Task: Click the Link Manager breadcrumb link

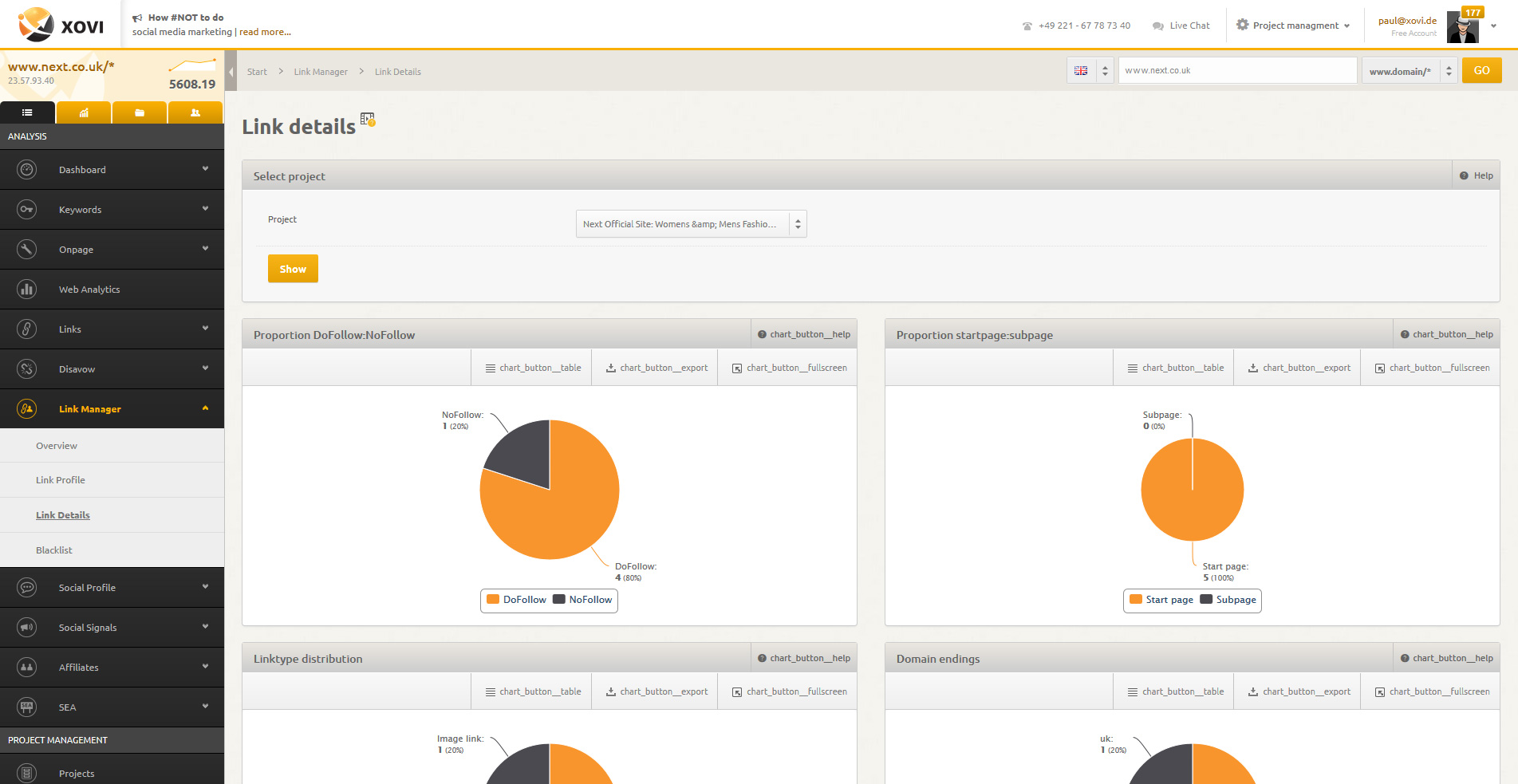Action: 321,72
